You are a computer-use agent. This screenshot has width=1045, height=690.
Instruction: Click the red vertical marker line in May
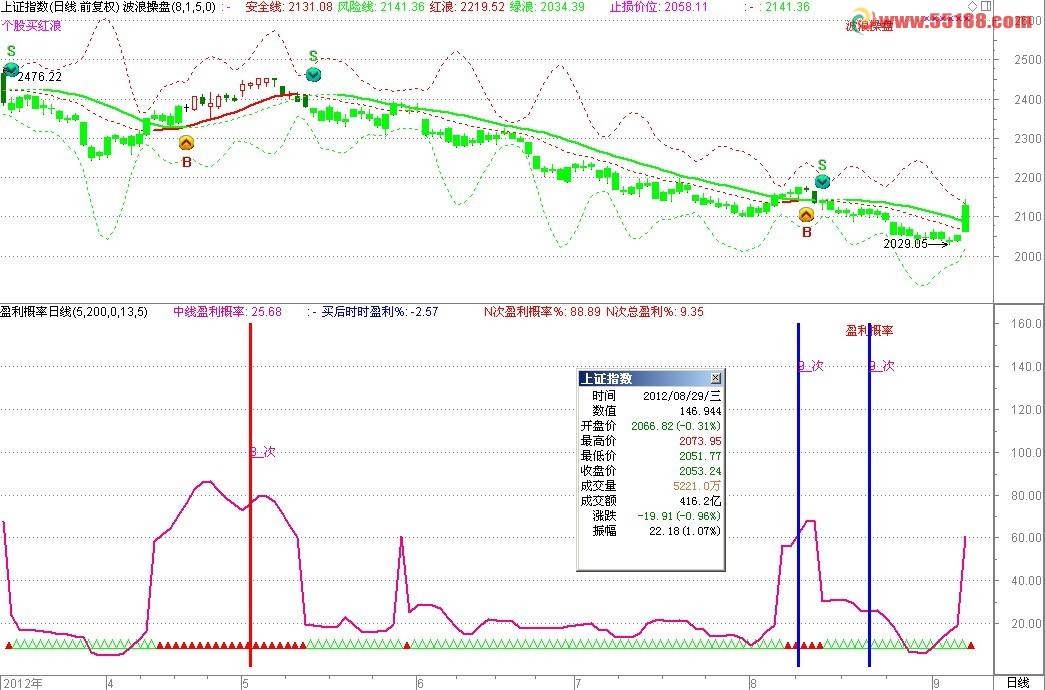tap(251, 494)
